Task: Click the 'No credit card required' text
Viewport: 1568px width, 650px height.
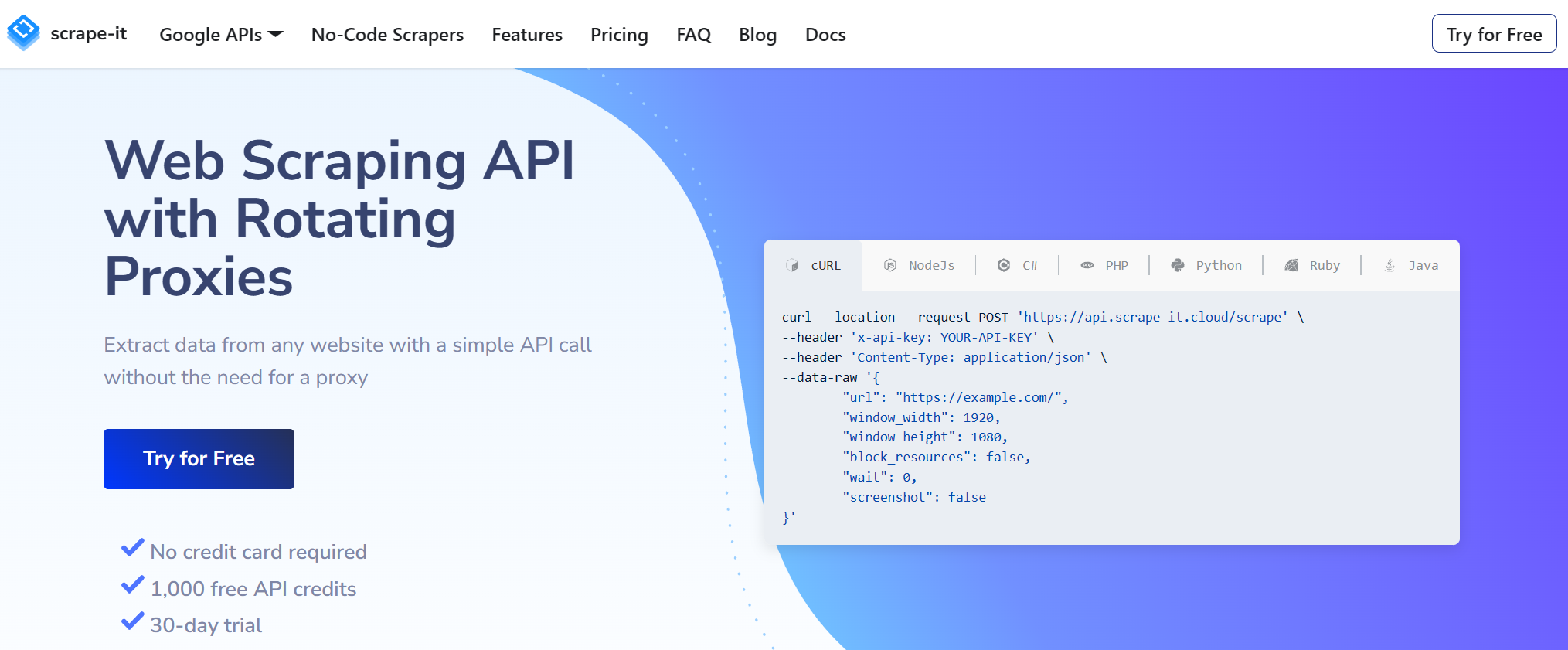Action: point(258,552)
